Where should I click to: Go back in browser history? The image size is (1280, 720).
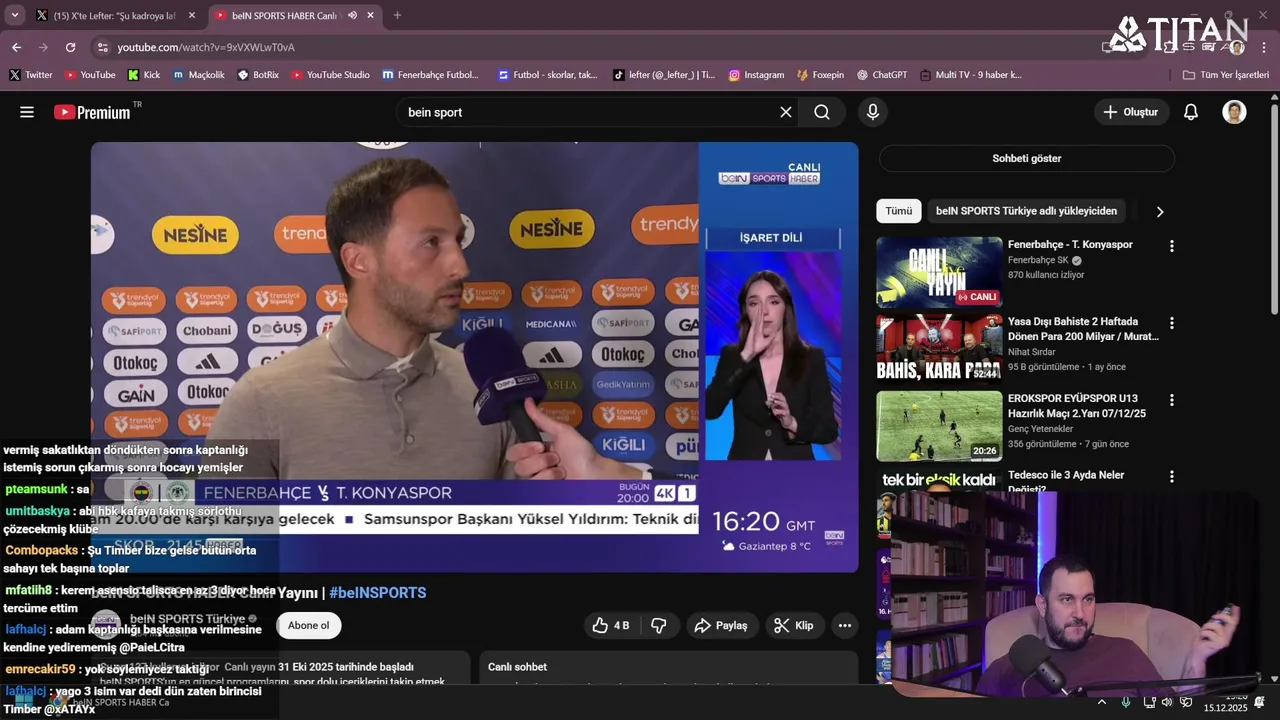coord(17,47)
